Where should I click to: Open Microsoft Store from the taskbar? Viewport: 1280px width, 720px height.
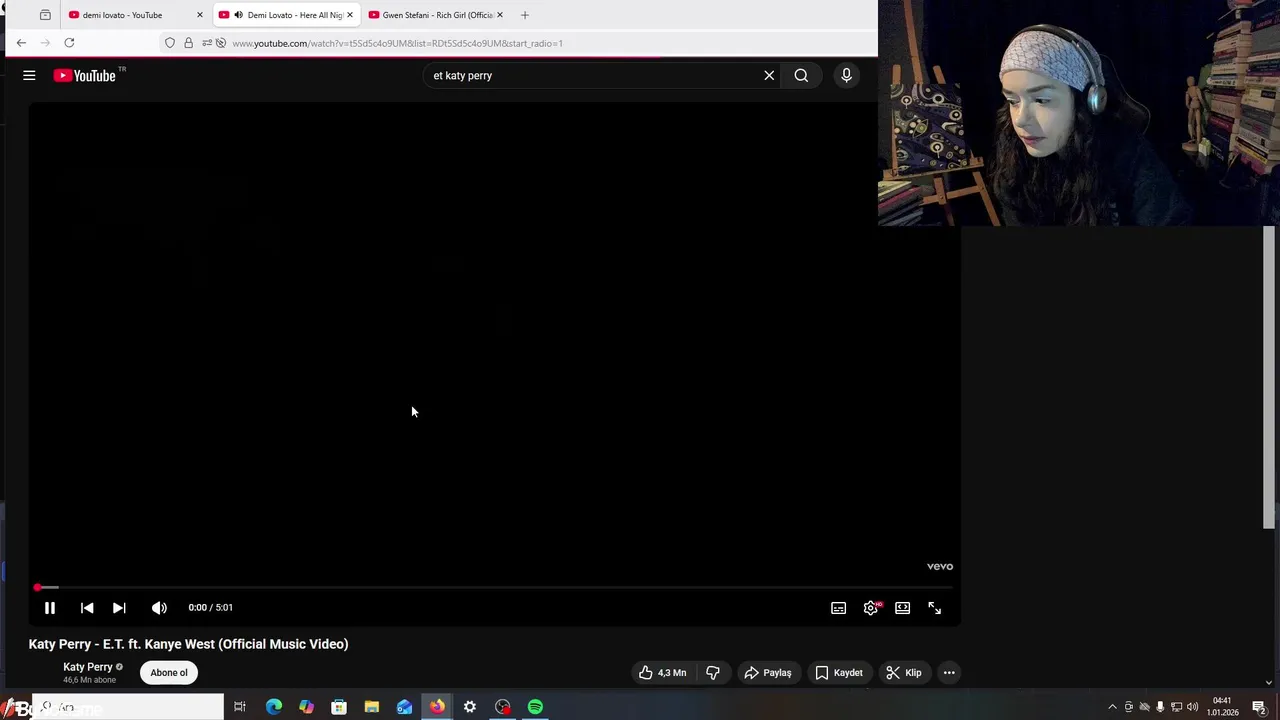[x=339, y=707]
